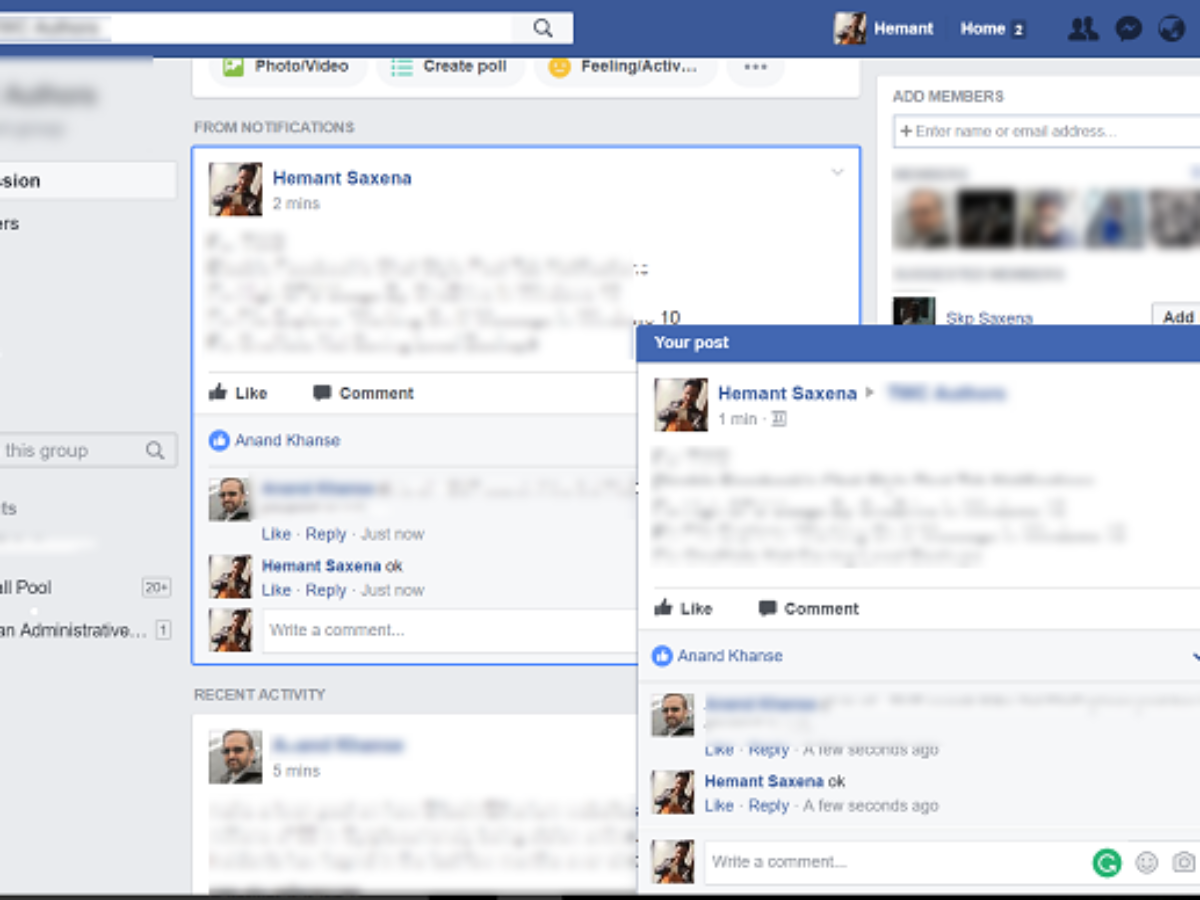Click the Enter name or email address field

1046,131
